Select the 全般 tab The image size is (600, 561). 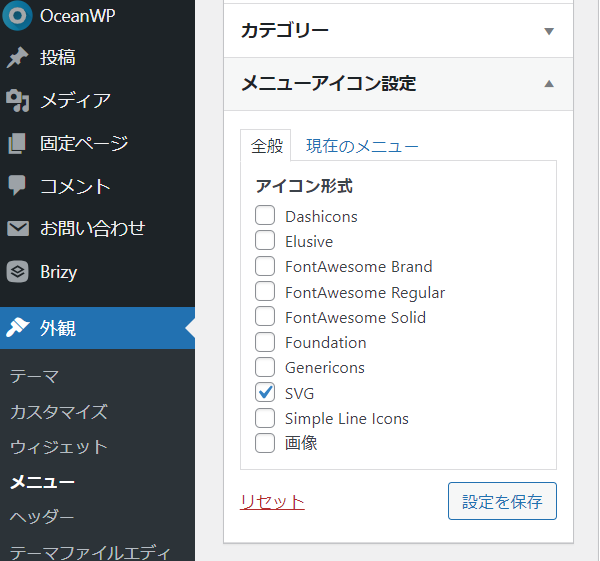pos(266,146)
